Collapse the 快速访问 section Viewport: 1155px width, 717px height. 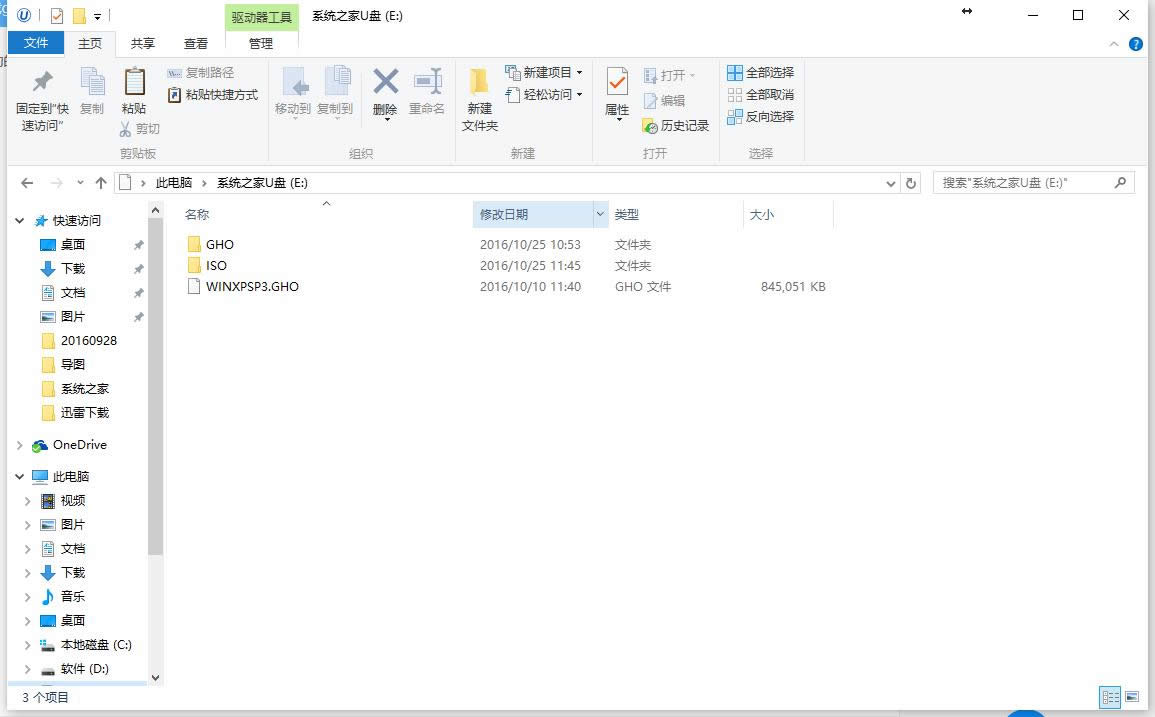click(18, 220)
